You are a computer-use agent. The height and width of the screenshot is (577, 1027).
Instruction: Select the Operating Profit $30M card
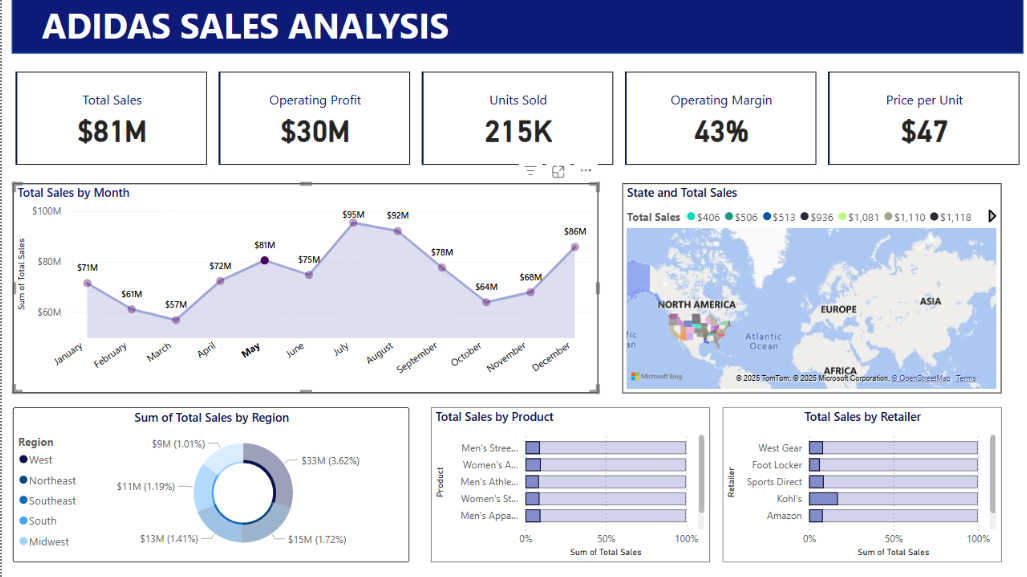coord(314,119)
